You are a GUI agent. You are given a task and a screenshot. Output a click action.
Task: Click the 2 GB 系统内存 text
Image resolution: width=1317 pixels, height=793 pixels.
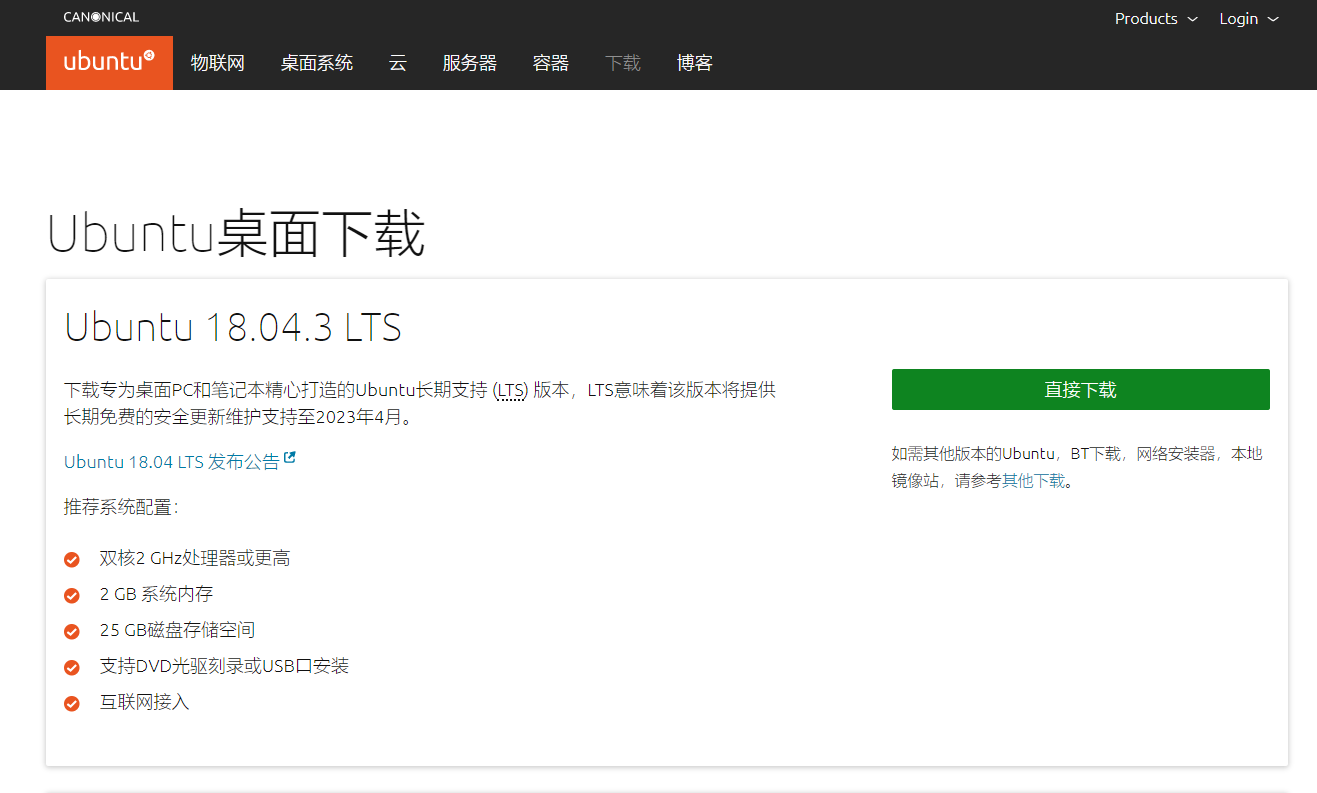click(156, 594)
